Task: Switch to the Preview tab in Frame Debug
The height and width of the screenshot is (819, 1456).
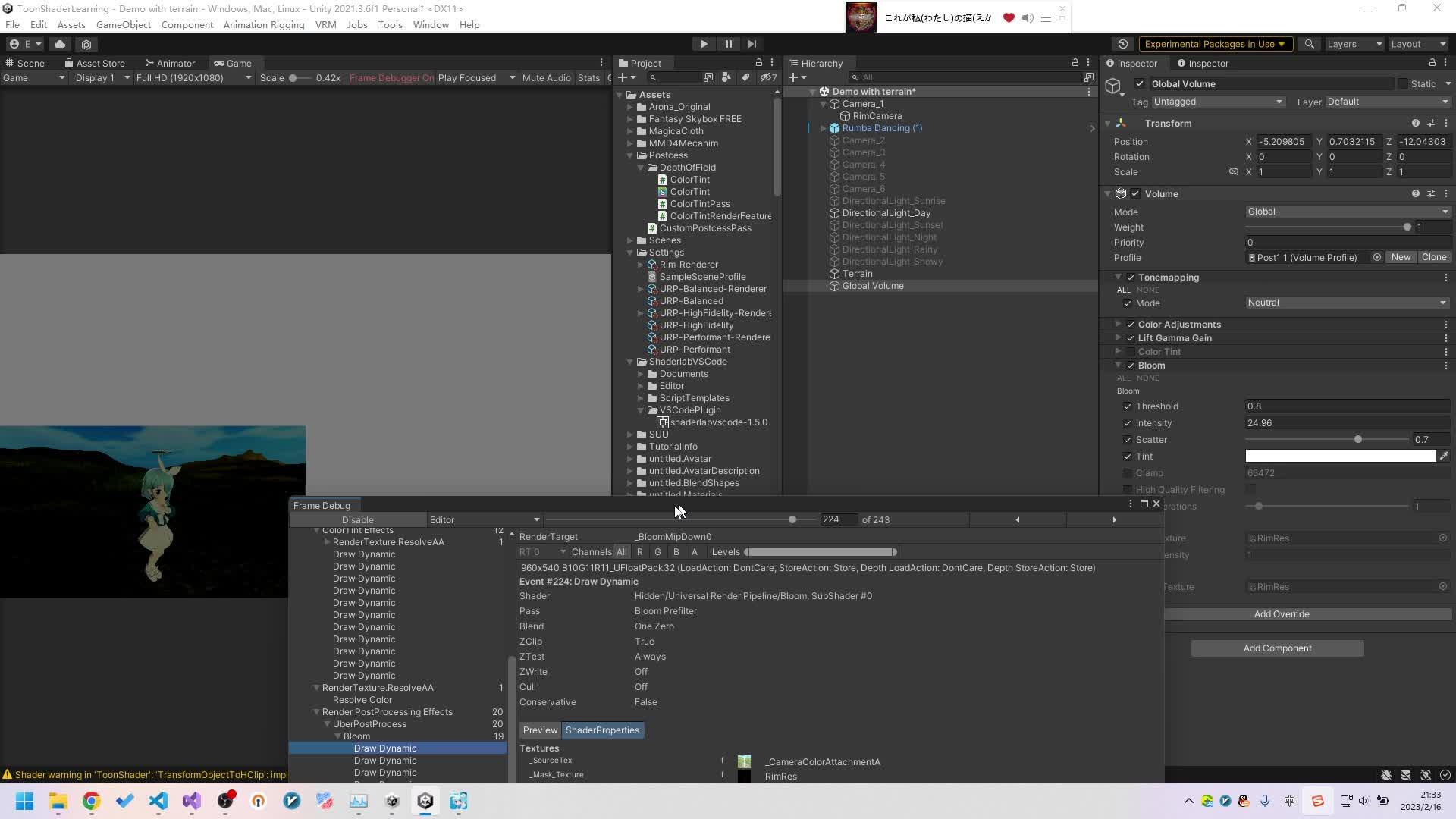Action: 540,730
